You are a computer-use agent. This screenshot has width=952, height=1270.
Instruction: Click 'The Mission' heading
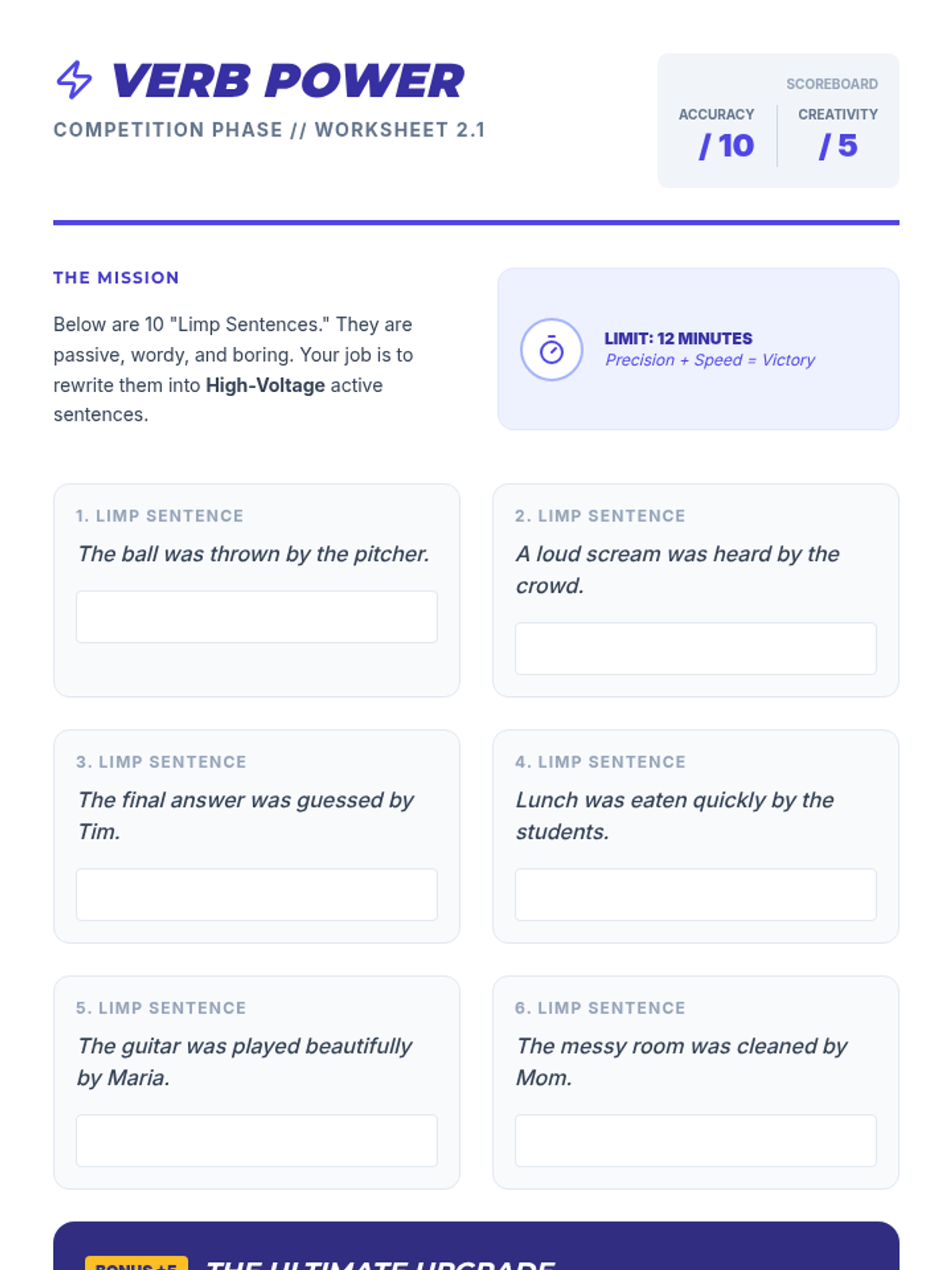[116, 278]
